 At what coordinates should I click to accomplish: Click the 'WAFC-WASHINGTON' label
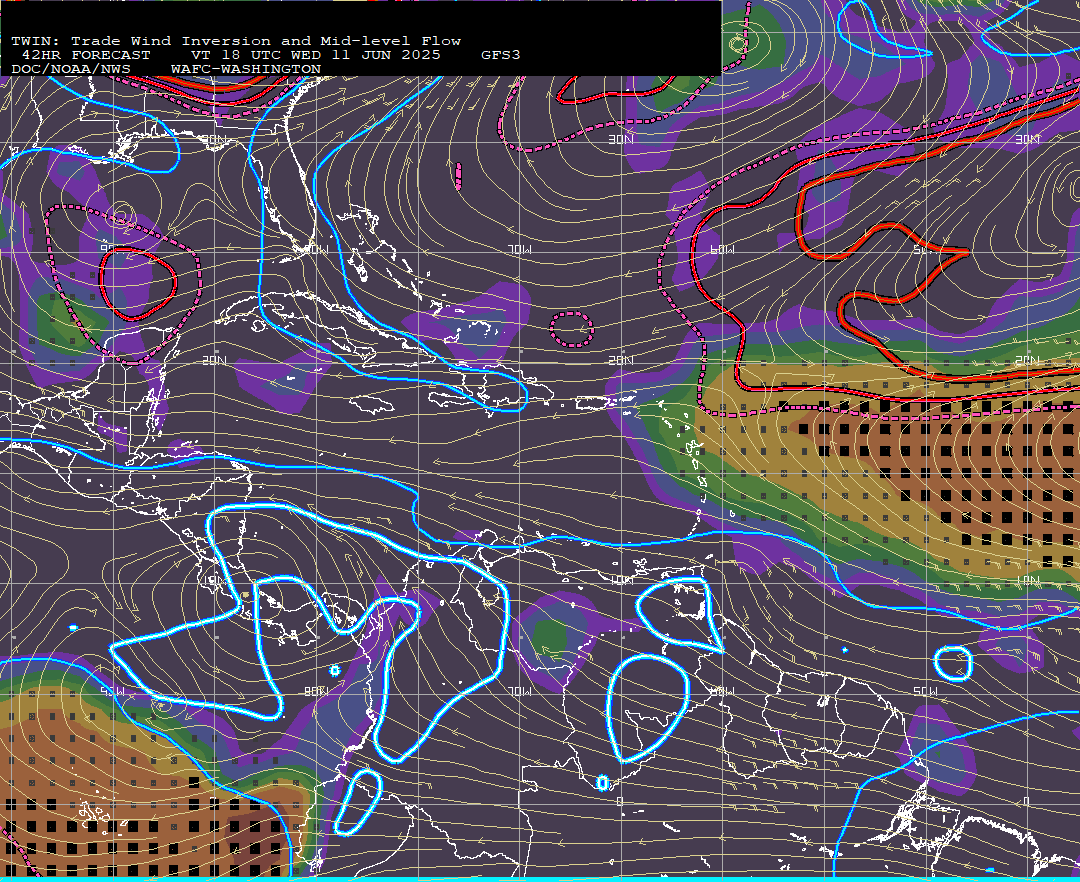(246, 70)
